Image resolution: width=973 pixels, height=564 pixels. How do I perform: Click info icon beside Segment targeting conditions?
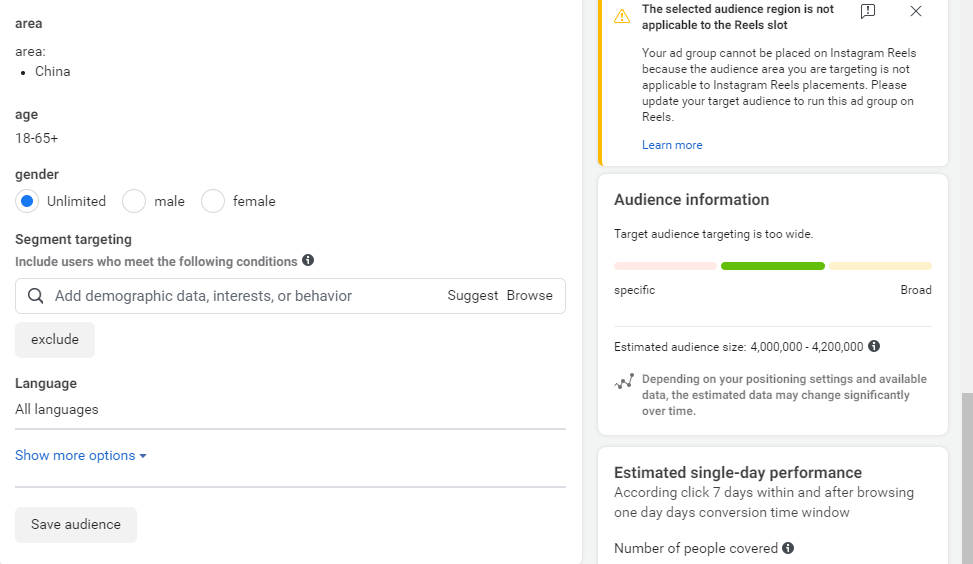tap(308, 260)
